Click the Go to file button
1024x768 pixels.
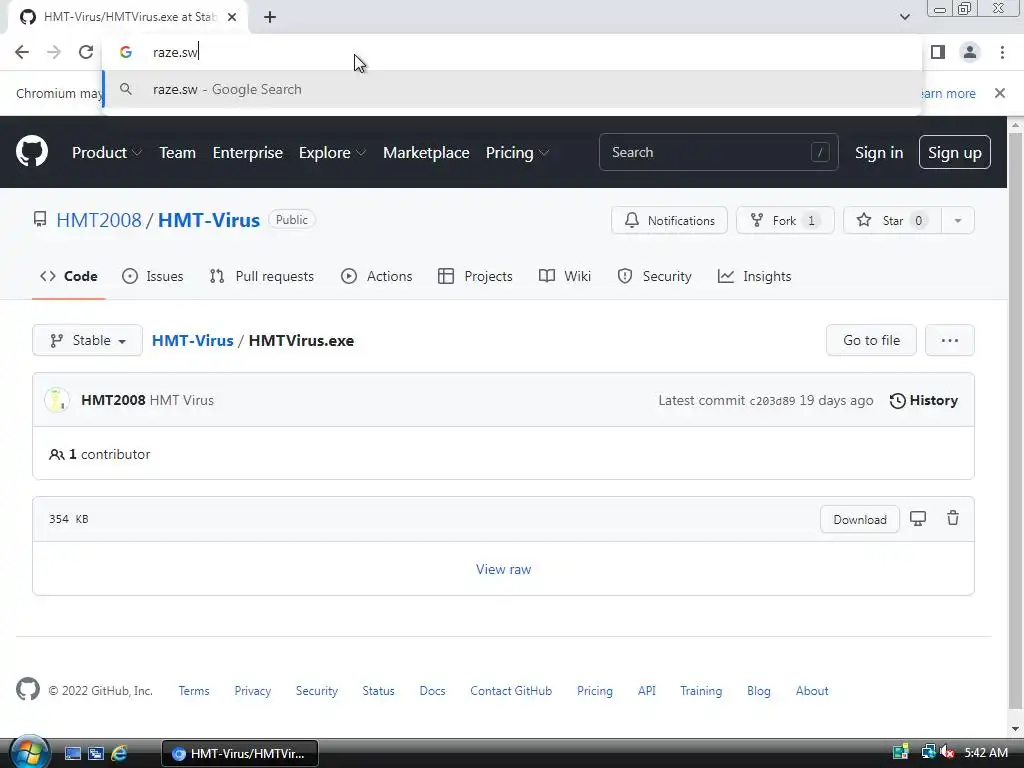[871, 340]
